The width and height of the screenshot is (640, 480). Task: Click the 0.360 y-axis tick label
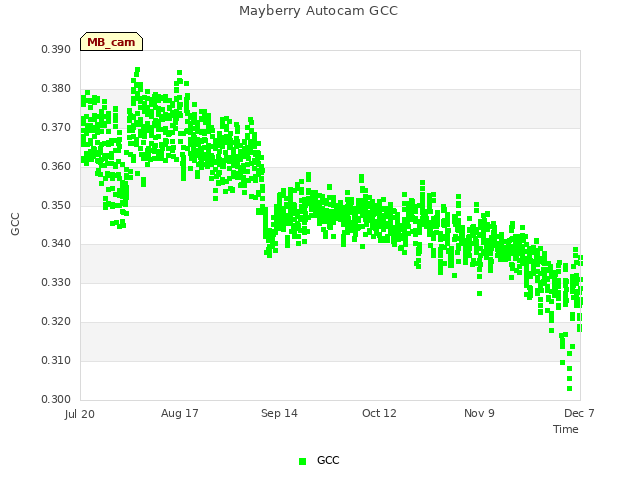[x=56, y=167]
